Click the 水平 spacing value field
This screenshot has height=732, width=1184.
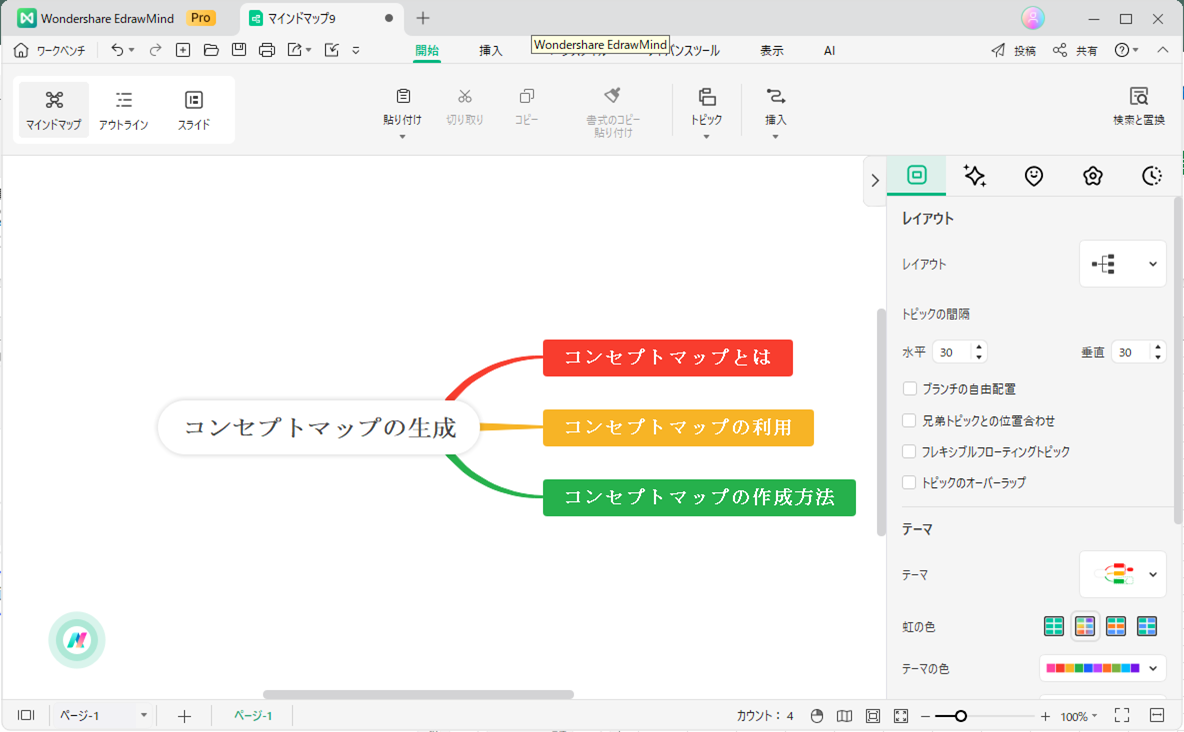[x=953, y=352]
